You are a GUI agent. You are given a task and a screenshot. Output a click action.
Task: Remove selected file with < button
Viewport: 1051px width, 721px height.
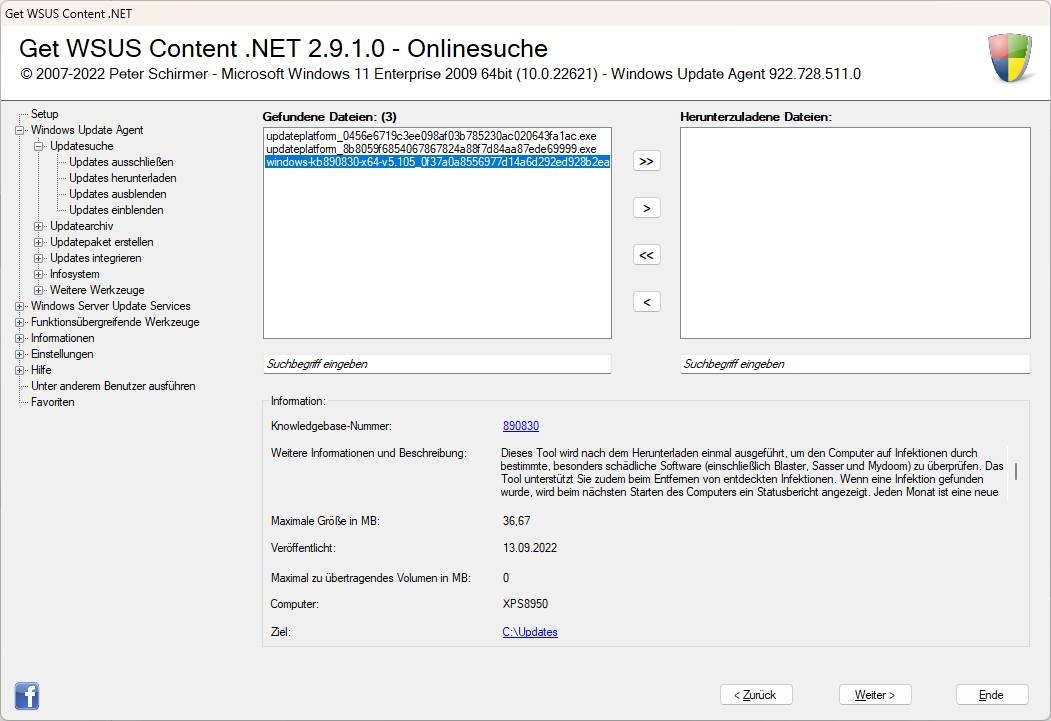pos(646,302)
